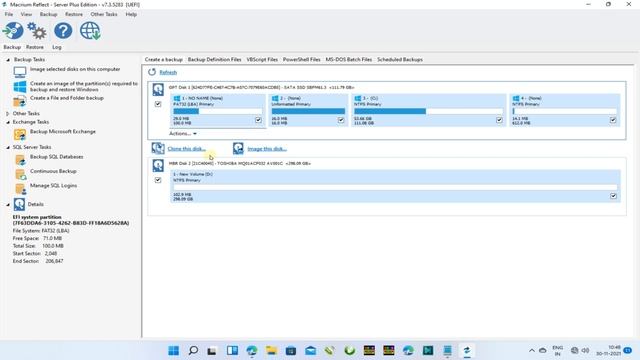Open the Windows Start button on taskbar
The height and width of the screenshot is (360, 640).
coord(173,350)
